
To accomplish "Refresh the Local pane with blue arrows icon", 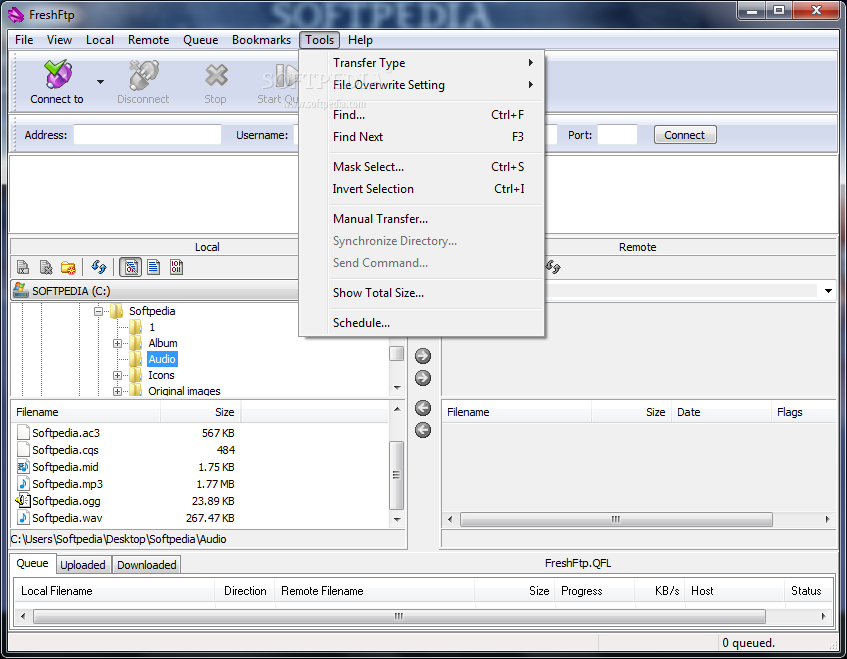I will 99,266.
